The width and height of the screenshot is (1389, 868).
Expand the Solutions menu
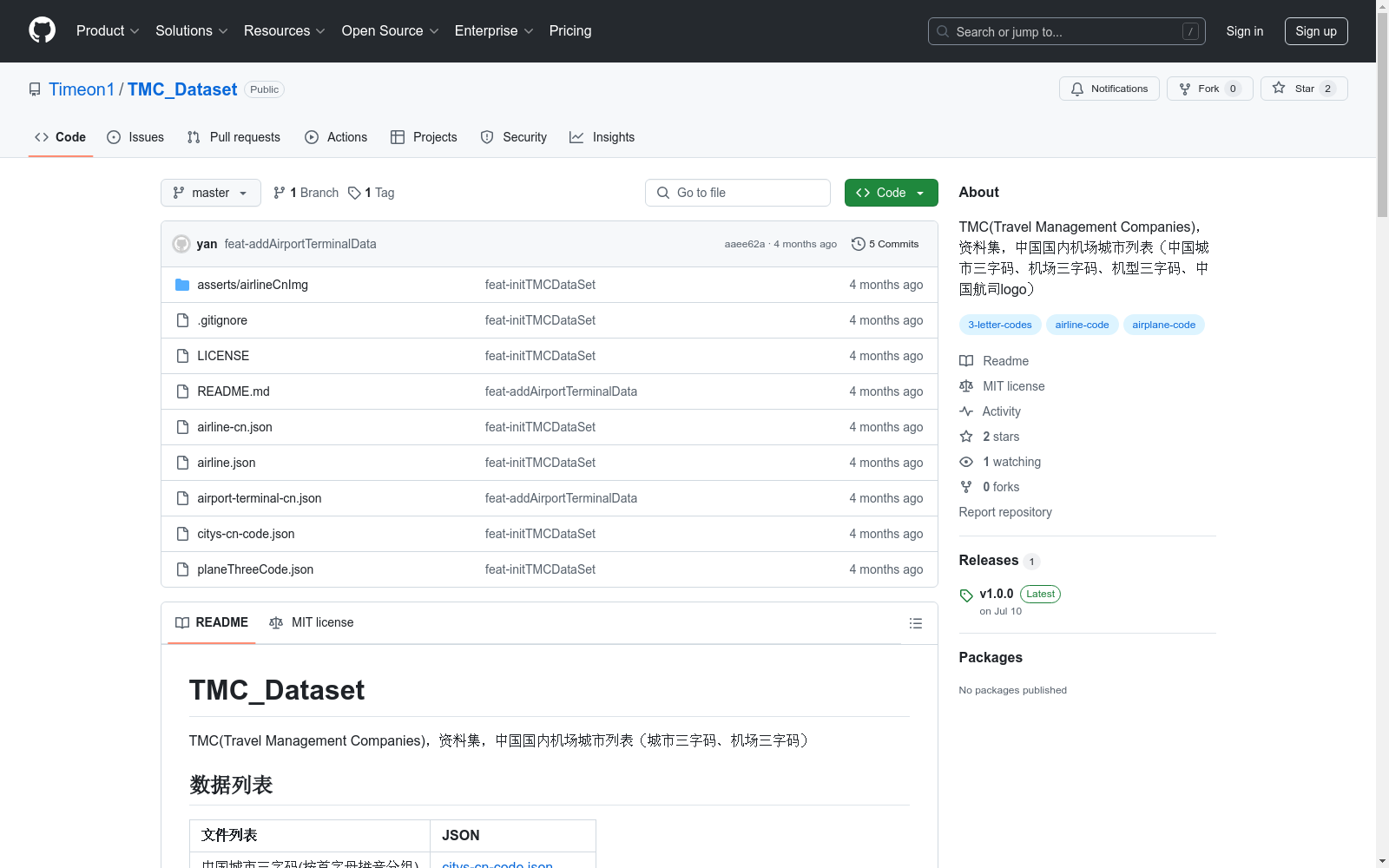tap(192, 31)
